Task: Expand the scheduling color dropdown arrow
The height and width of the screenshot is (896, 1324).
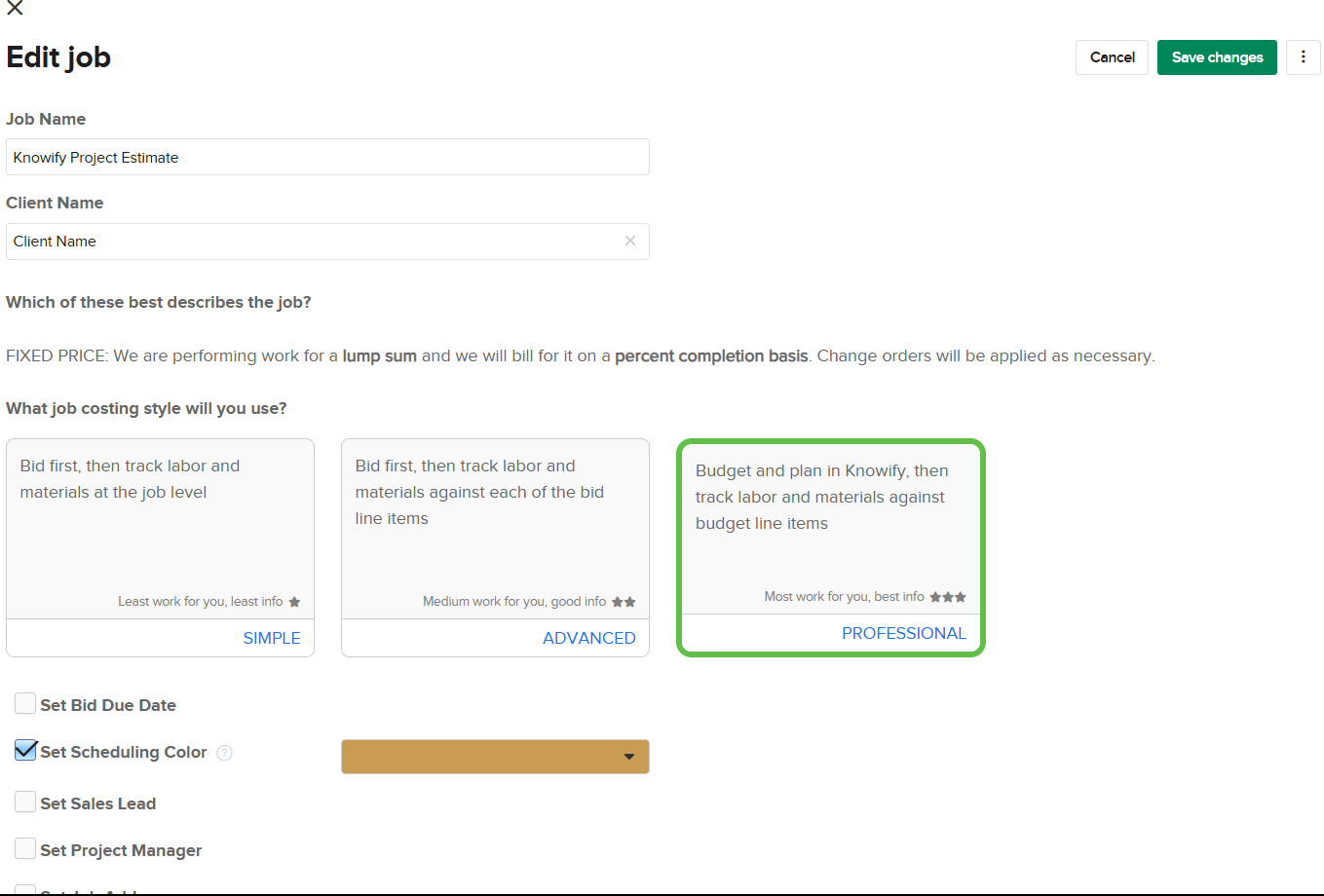Action: coord(629,757)
